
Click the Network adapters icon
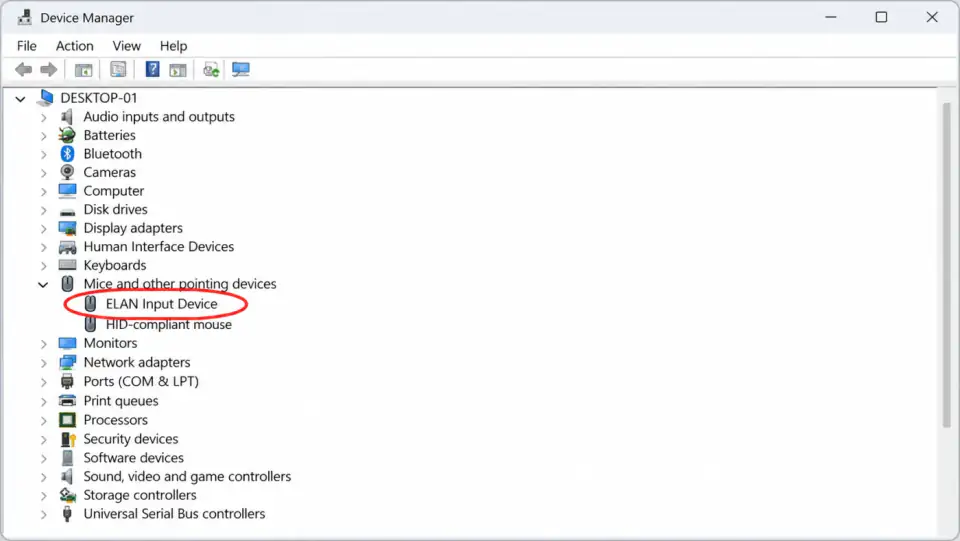[x=67, y=362]
